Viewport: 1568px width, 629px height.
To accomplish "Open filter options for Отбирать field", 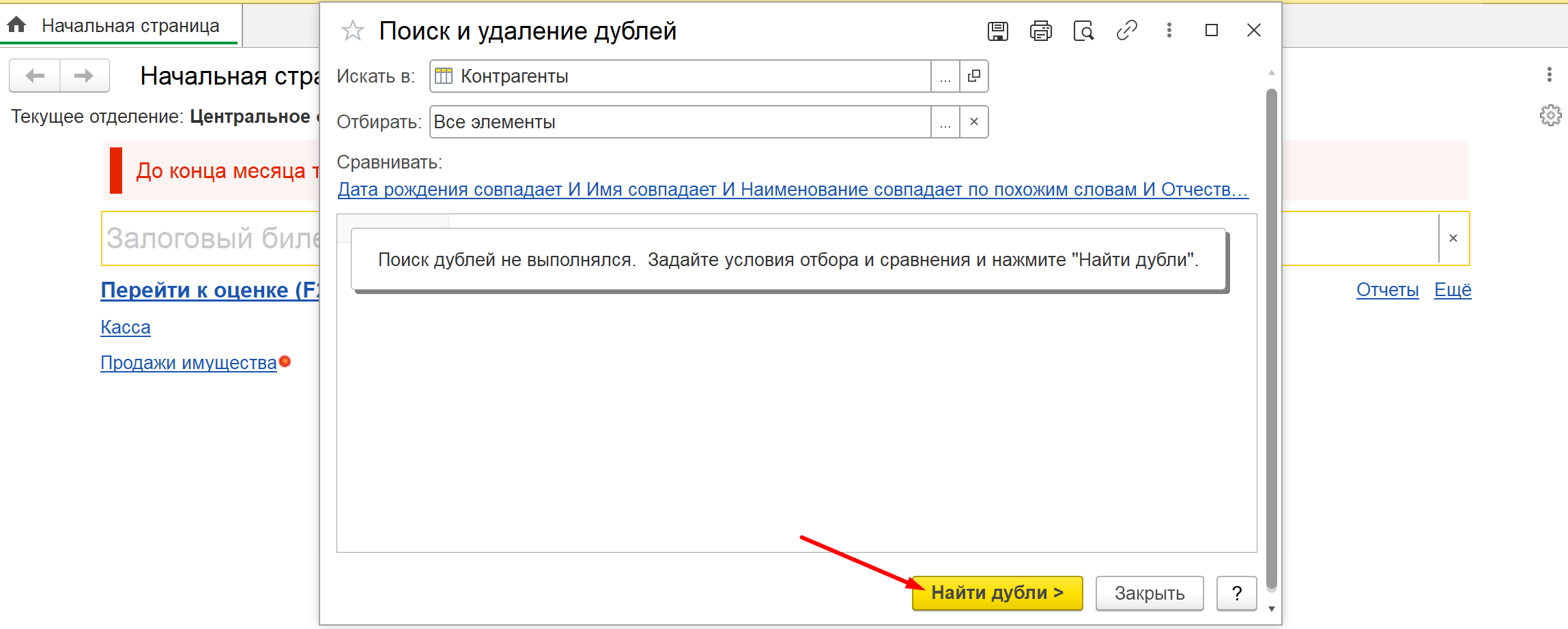I will click(945, 122).
